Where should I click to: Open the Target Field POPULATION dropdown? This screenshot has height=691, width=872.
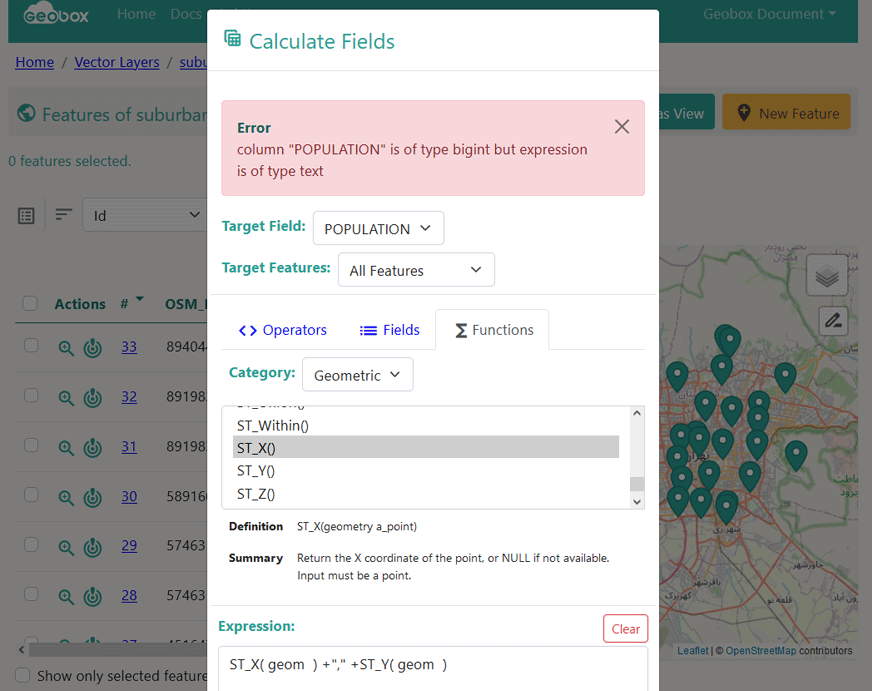point(378,229)
